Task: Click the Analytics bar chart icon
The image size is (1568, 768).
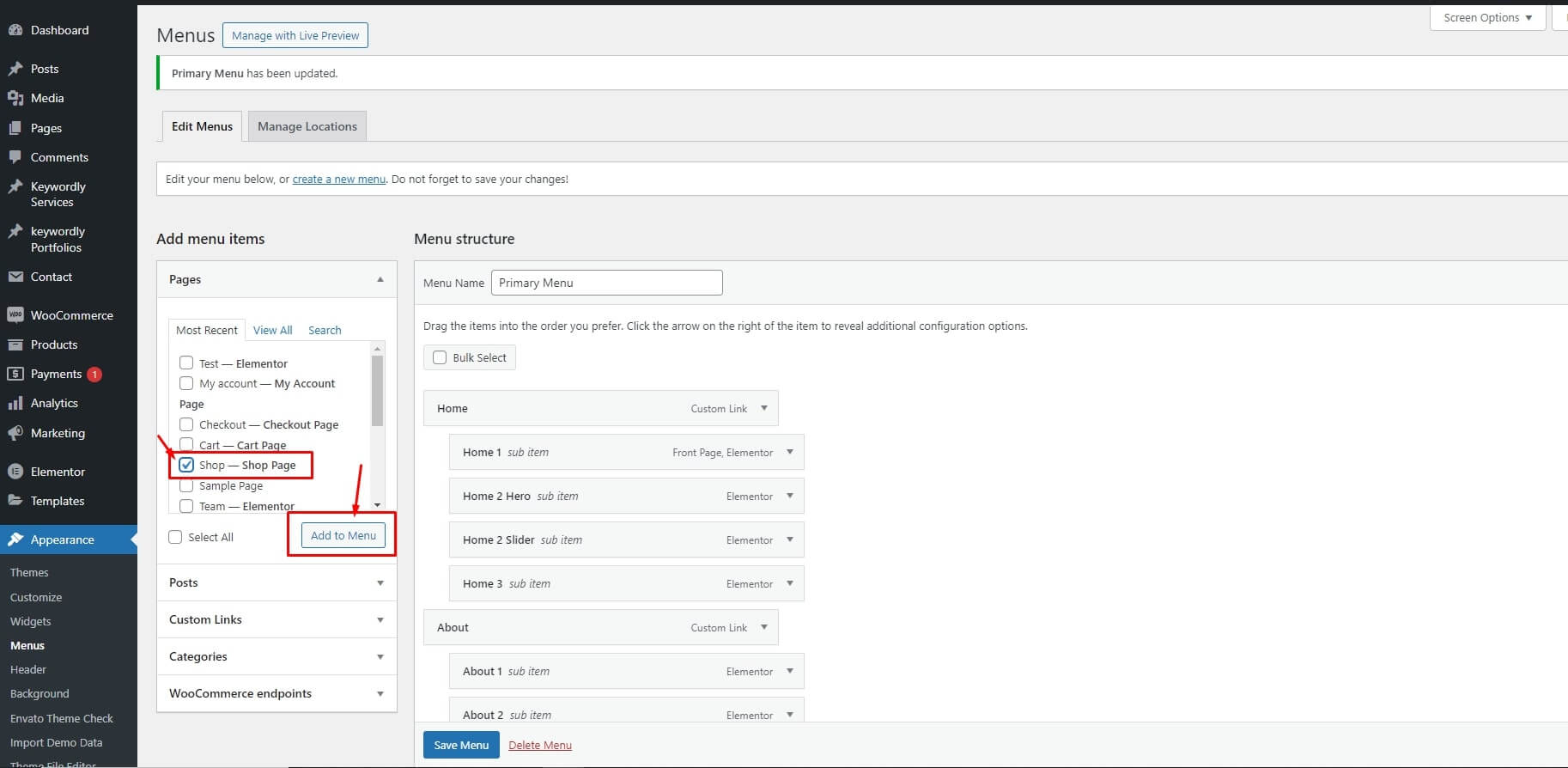Action: (15, 403)
